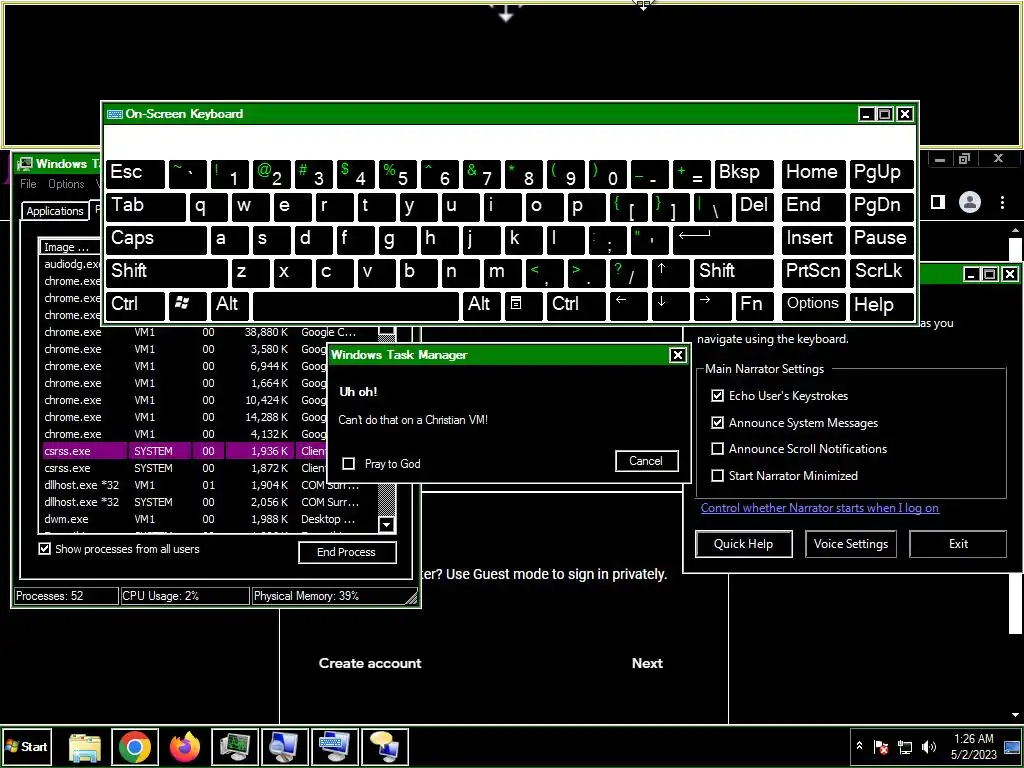Open the Options menu in Task Manager
The height and width of the screenshot is (768, 1024).
click(66, 184)
